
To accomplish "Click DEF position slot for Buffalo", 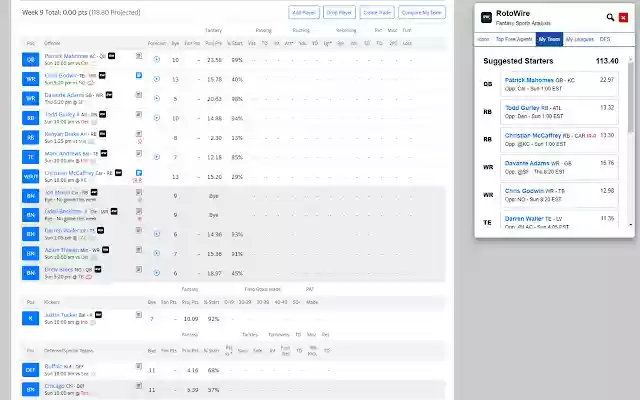I will point(31,370).
